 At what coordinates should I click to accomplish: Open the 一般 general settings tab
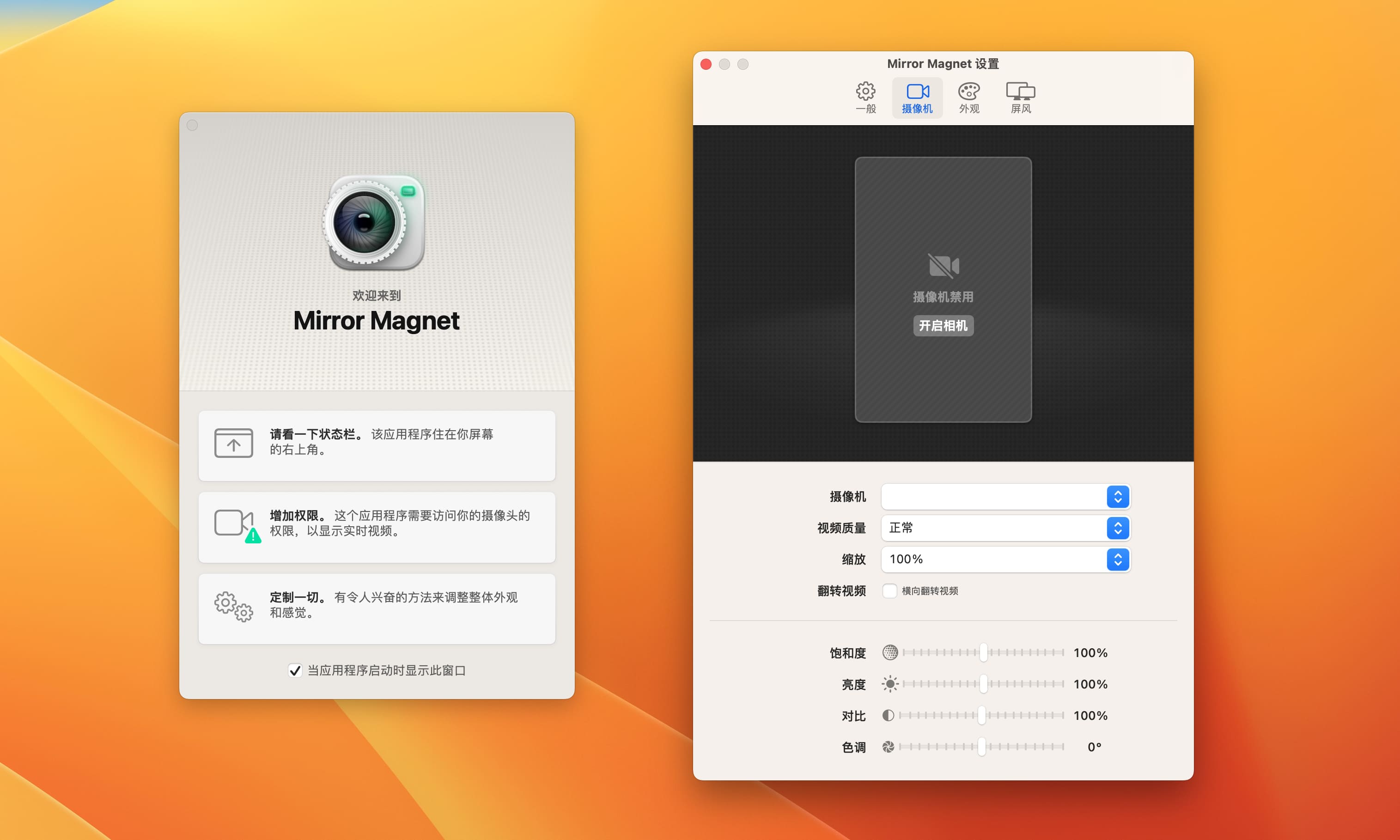coord(865,98)
